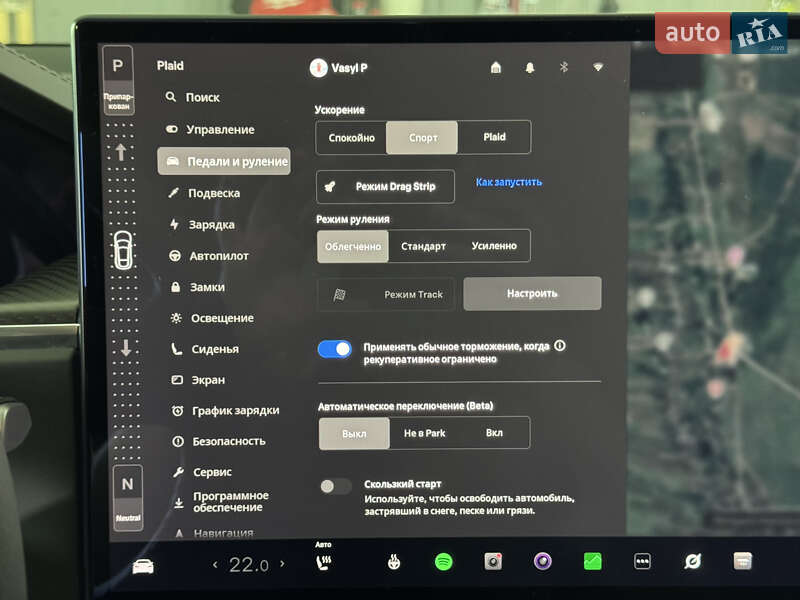The width and height of the screenshot is (800, 600).
Task: Set automatic shifting to Не в Park
Action: coord(424,433)
